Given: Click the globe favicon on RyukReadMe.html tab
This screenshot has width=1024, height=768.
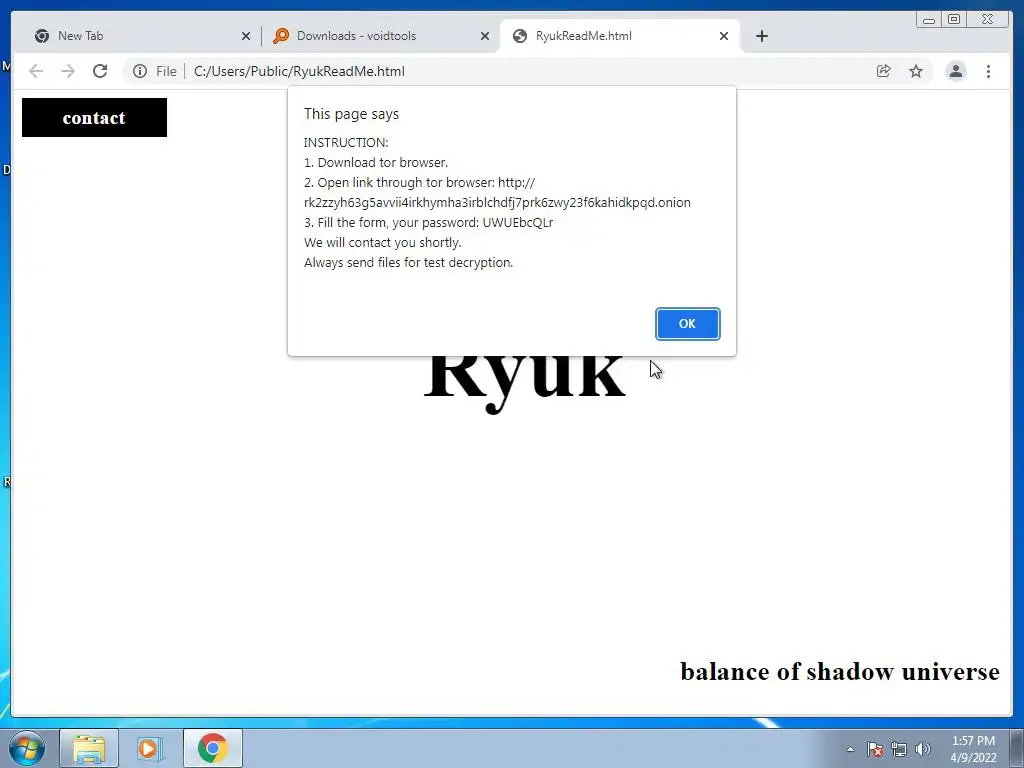Looking at the screenshot, I should [x=520, y=36].
